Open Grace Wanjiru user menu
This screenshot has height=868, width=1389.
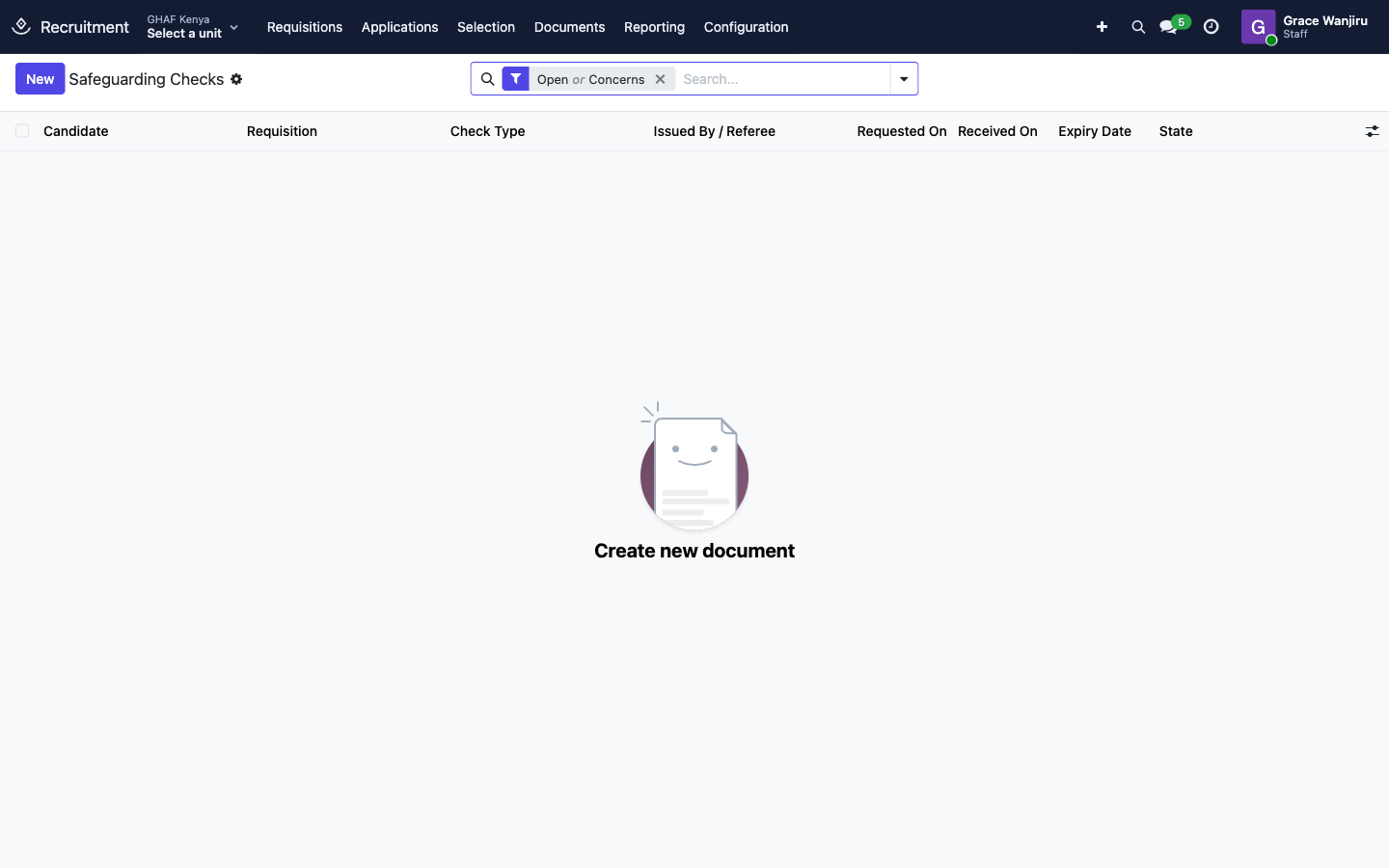coord(1304,27)
